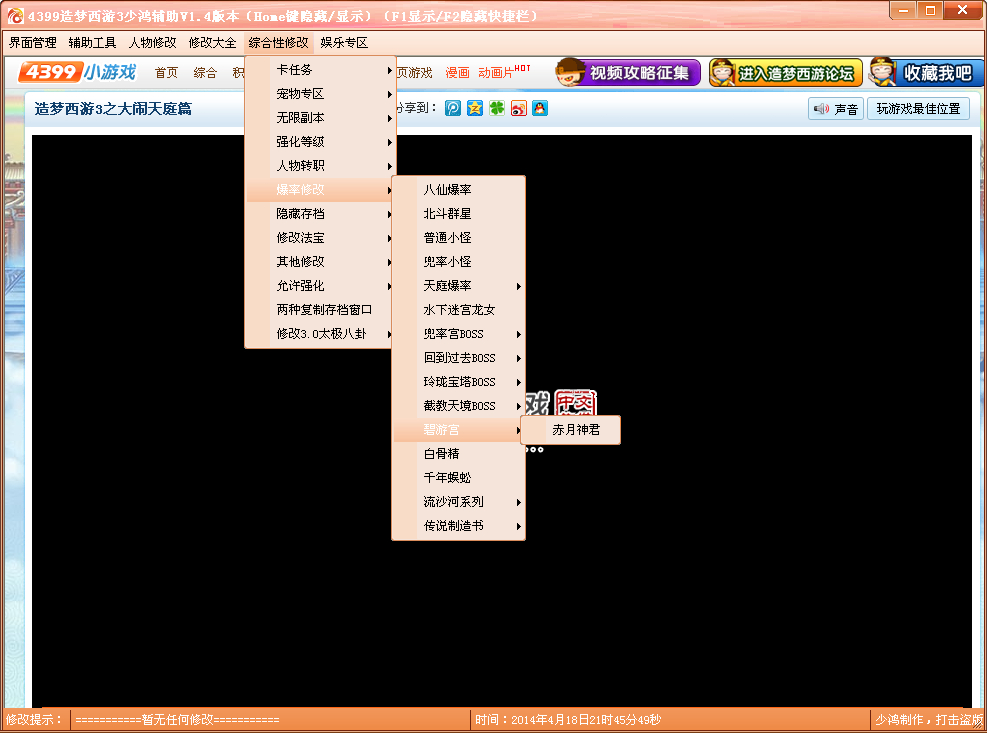This screenshot has width=987, height=733.
Task: Click 少鸿制作 status text
Action: [899, 720]
